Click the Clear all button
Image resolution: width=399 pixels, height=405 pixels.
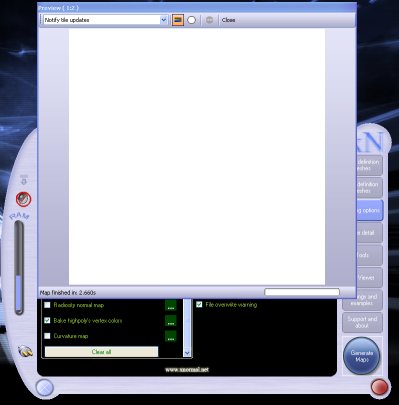[101, 352]
